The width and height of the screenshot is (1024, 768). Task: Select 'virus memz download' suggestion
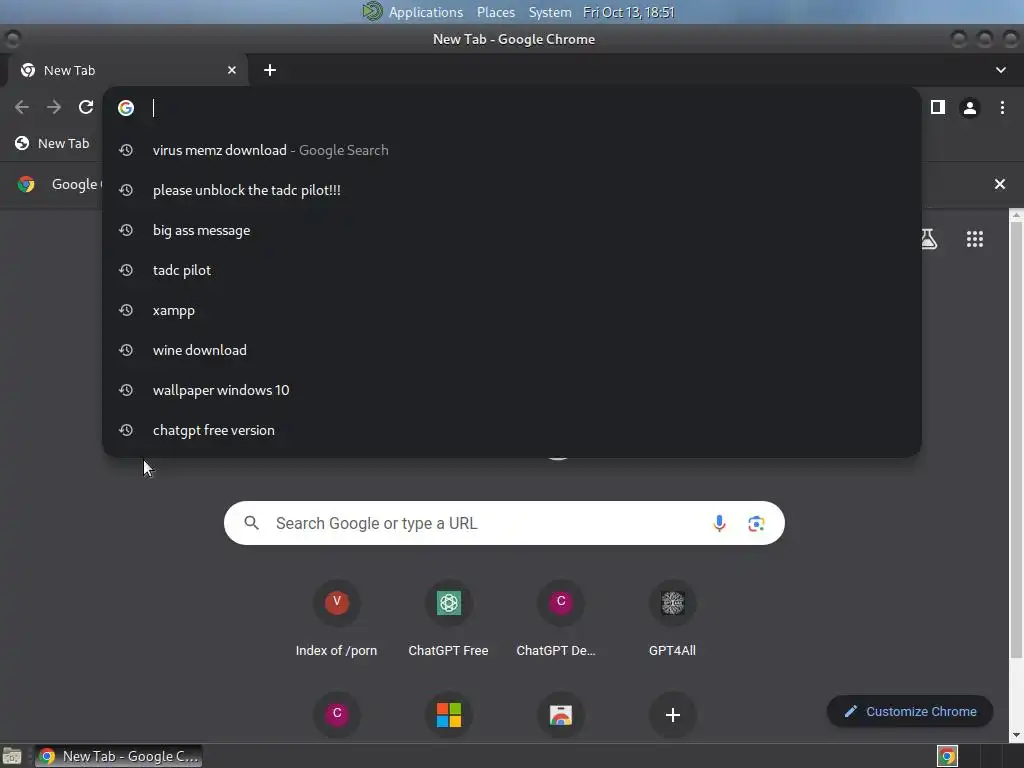click(511, 150)
